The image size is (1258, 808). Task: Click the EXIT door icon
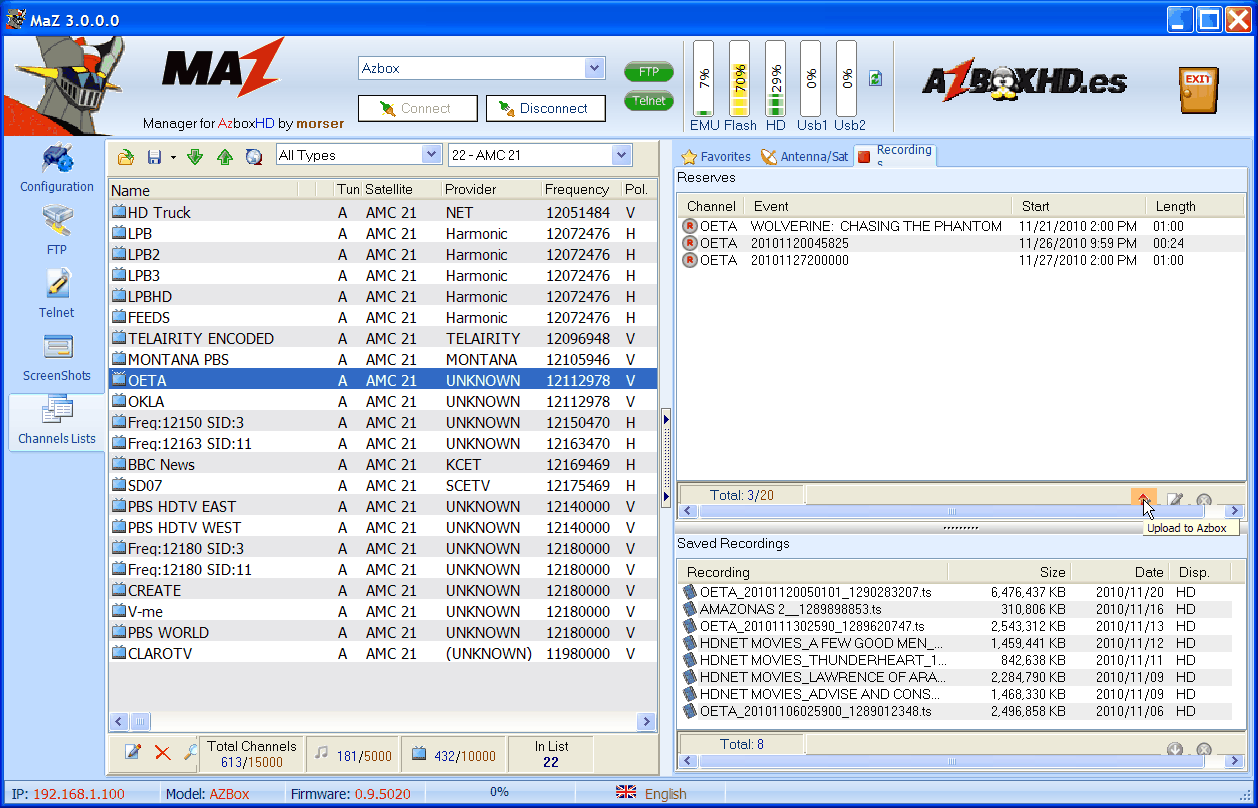coord(1198,90)
